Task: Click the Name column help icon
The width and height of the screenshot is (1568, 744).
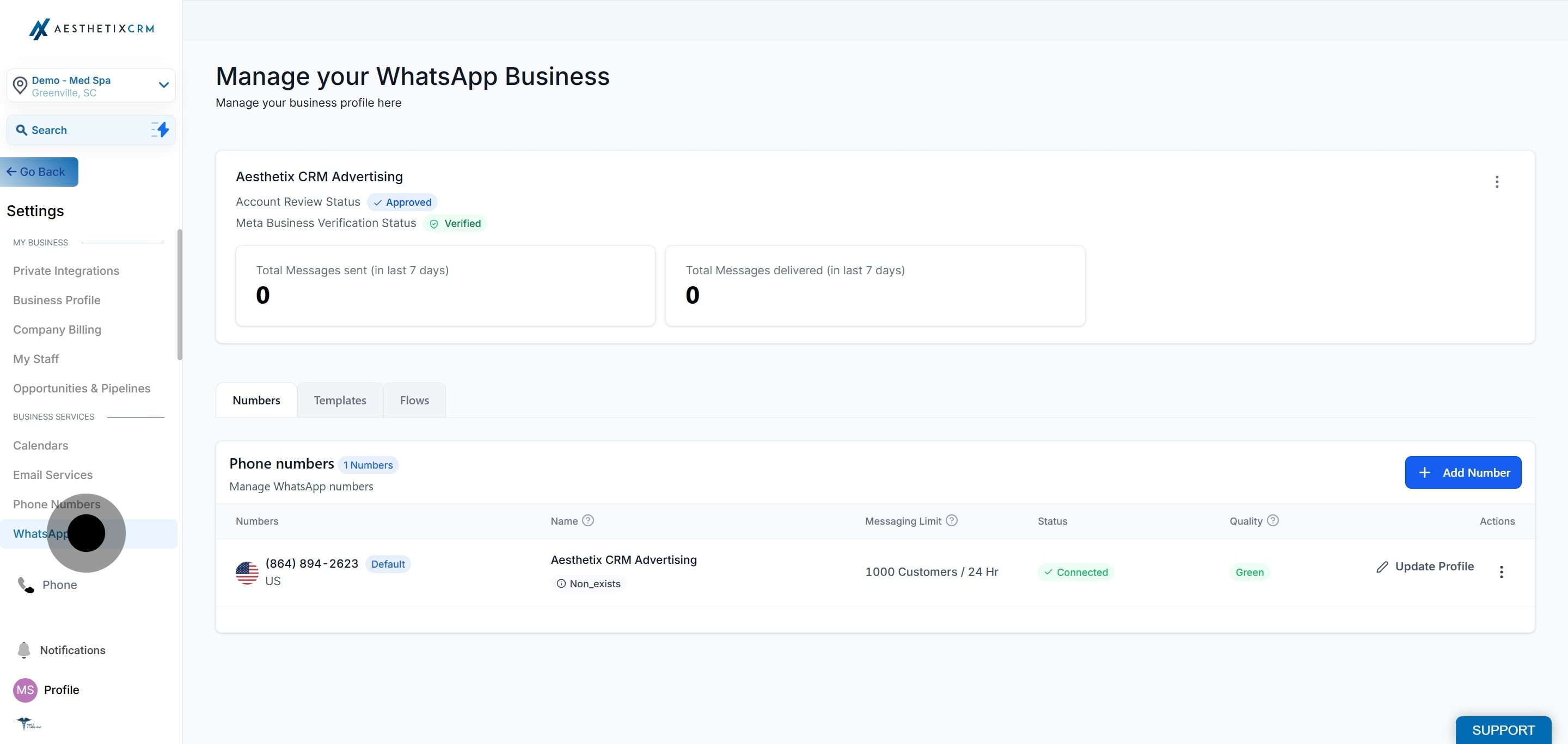Action: (588, 521)
